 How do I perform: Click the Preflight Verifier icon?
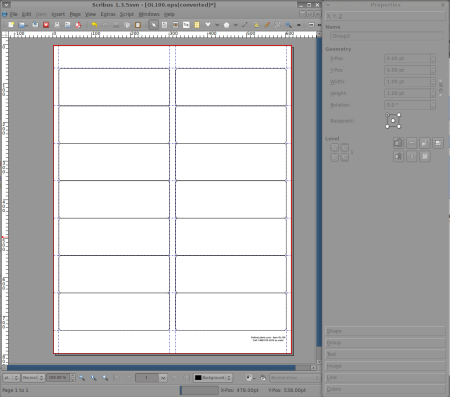coord(68,25)
